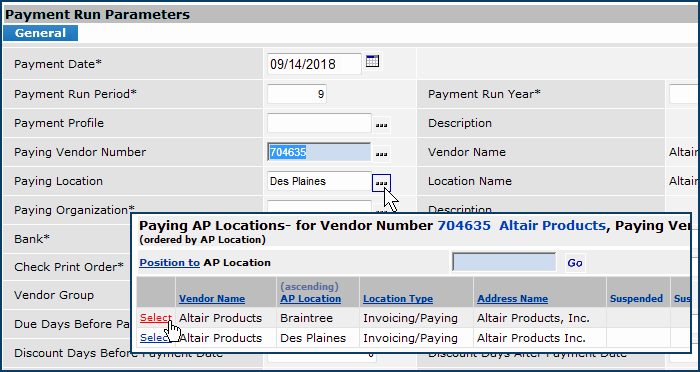Click the Paying Vendor Number label
This screenshot has width=700, height=372.
point(80,152)
